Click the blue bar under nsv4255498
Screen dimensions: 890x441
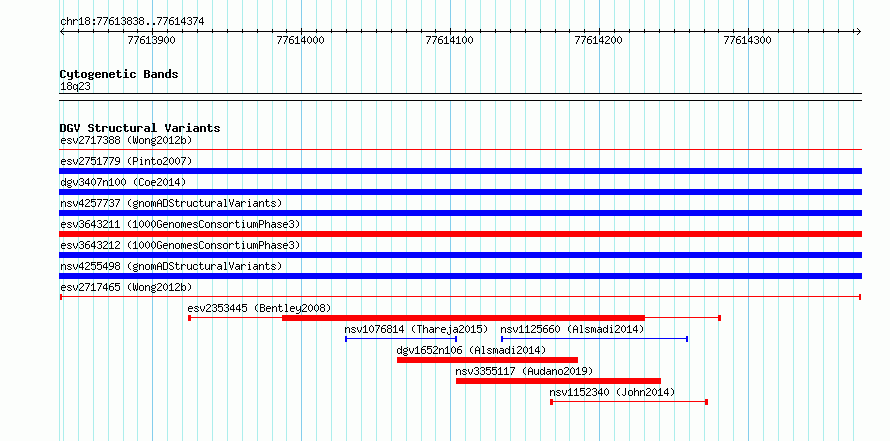click(461, 276)
